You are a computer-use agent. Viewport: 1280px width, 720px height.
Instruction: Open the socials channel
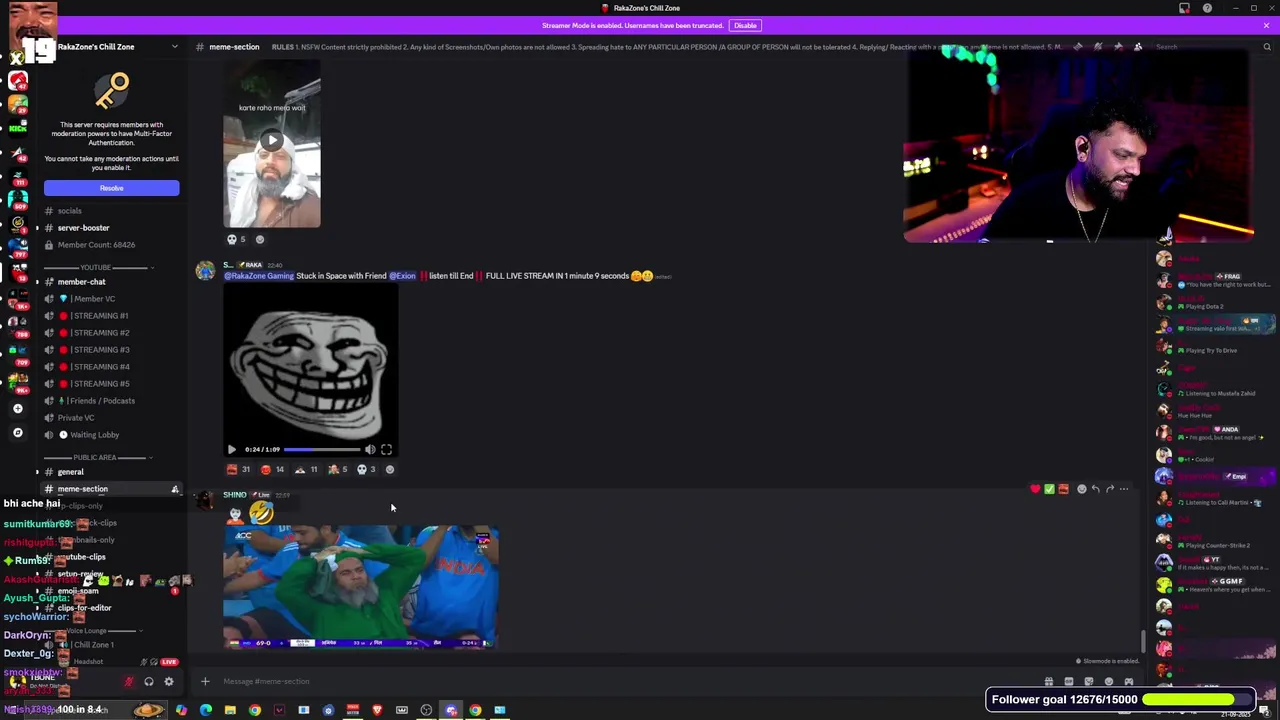pos(111,211)
